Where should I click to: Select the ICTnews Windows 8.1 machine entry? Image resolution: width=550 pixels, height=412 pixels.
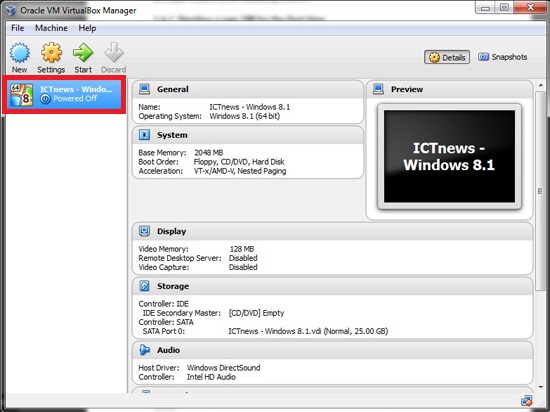pyautogui.click(x=64, y=94)
